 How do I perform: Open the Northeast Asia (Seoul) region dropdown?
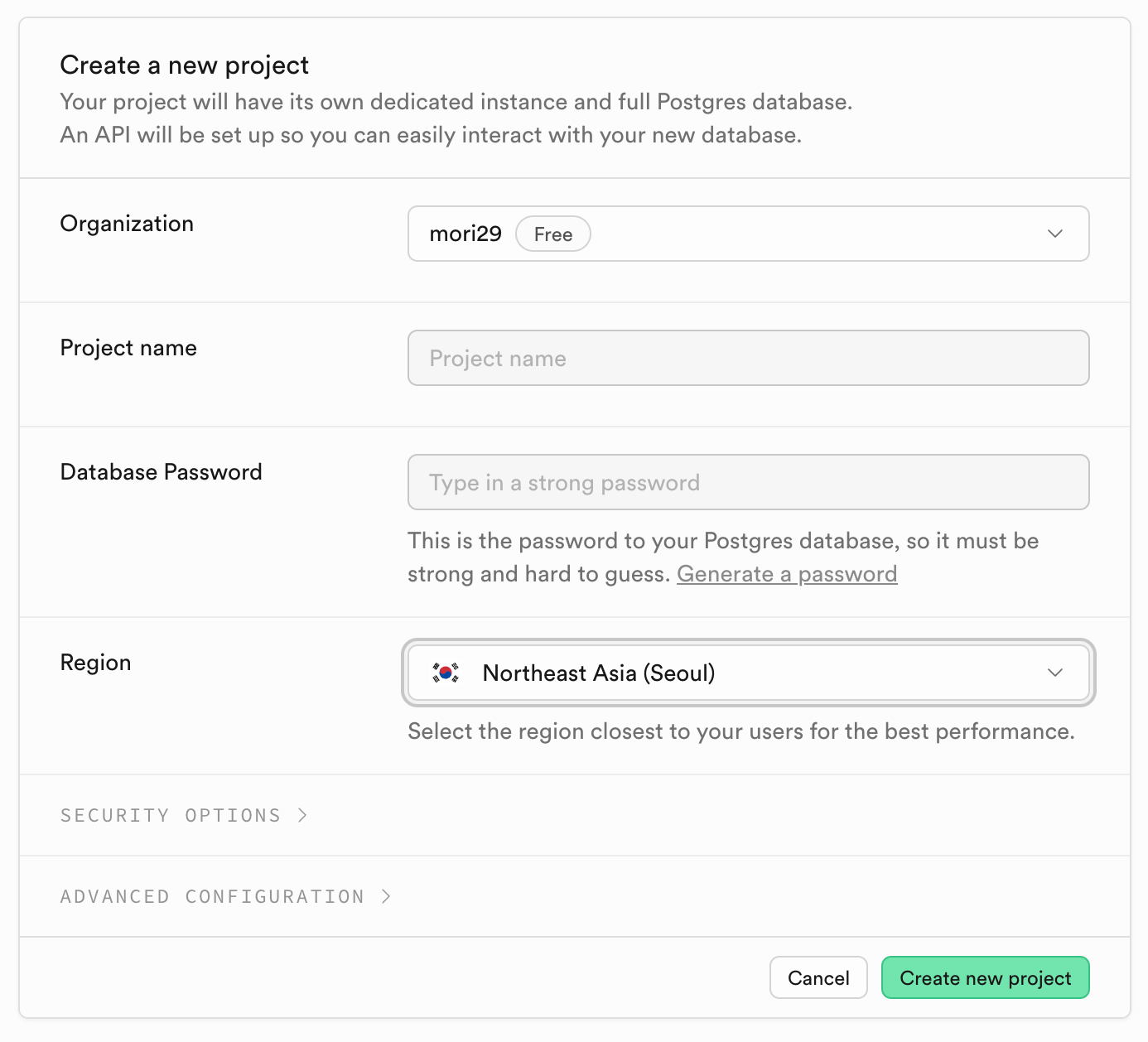[x=747, y=673]
